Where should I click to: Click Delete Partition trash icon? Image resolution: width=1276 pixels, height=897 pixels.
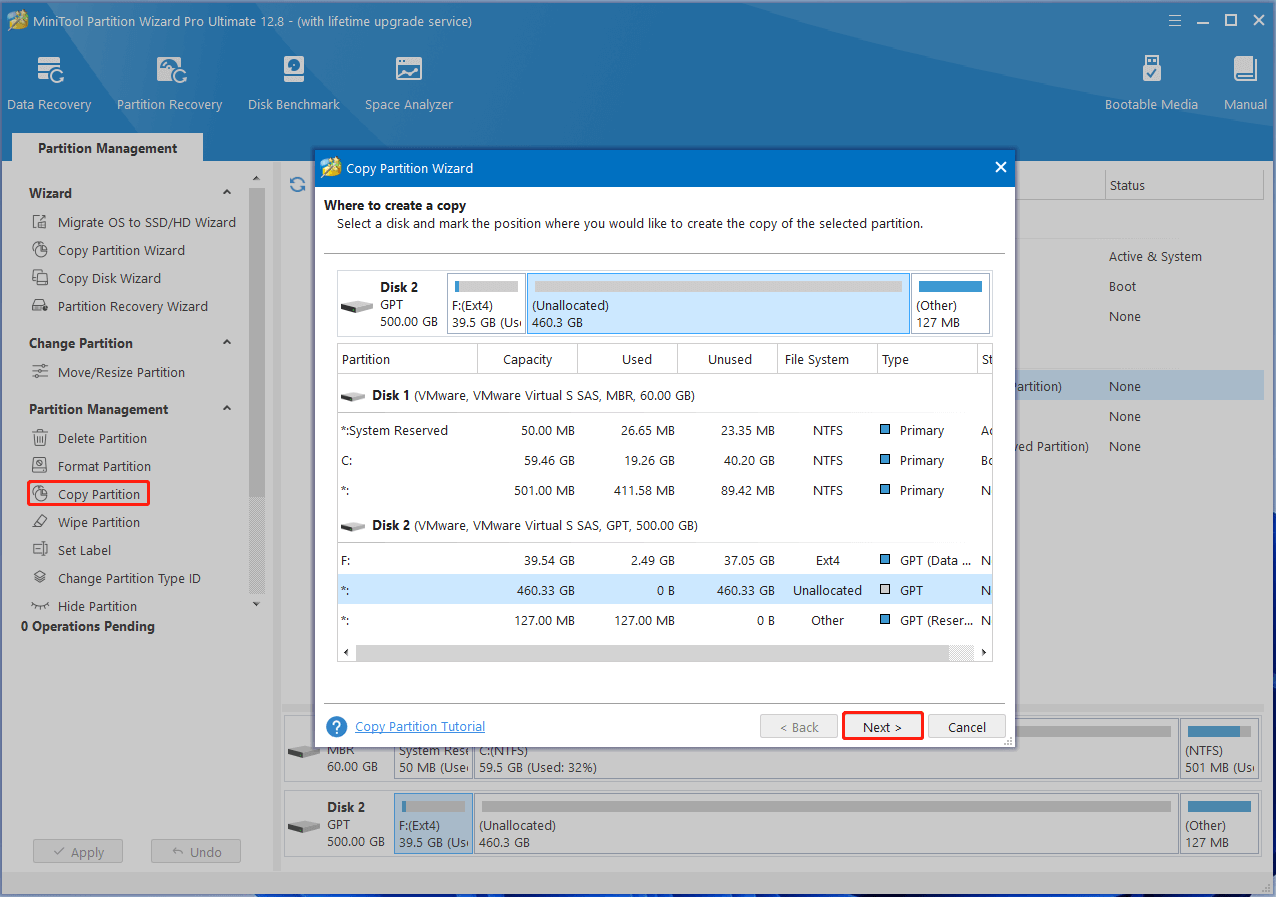click(40, 438)
